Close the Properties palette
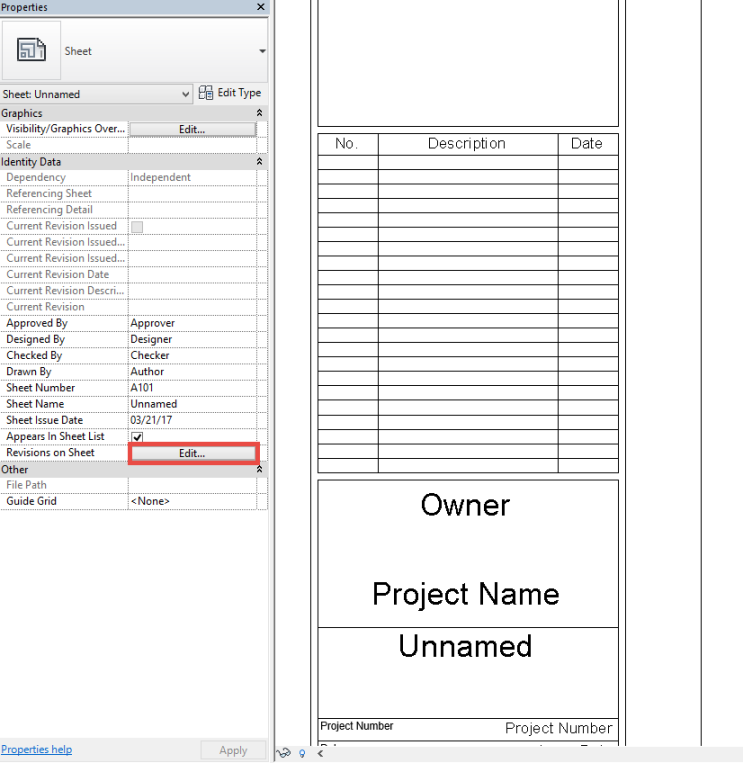The image size is (743, 763). click(261, 7)
